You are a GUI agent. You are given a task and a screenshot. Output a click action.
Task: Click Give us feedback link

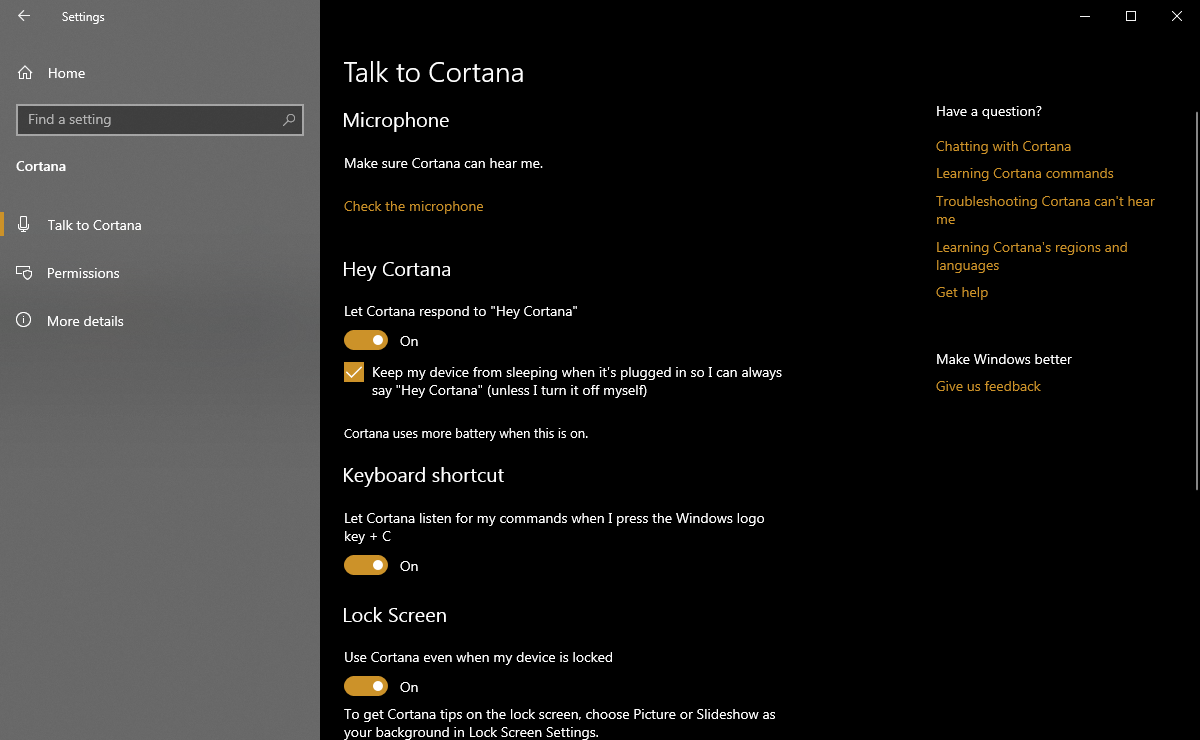(988, 386)
